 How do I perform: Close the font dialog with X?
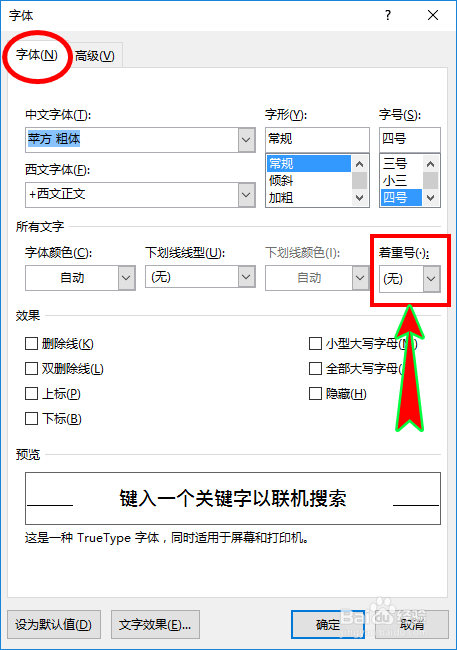tap(433, 15)
